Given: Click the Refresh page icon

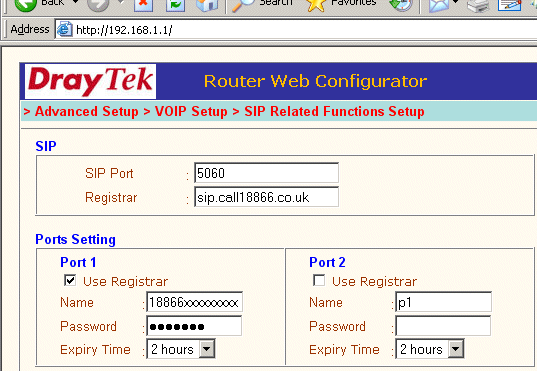Looking at the screenshot, I should click(x=175, y=4).
